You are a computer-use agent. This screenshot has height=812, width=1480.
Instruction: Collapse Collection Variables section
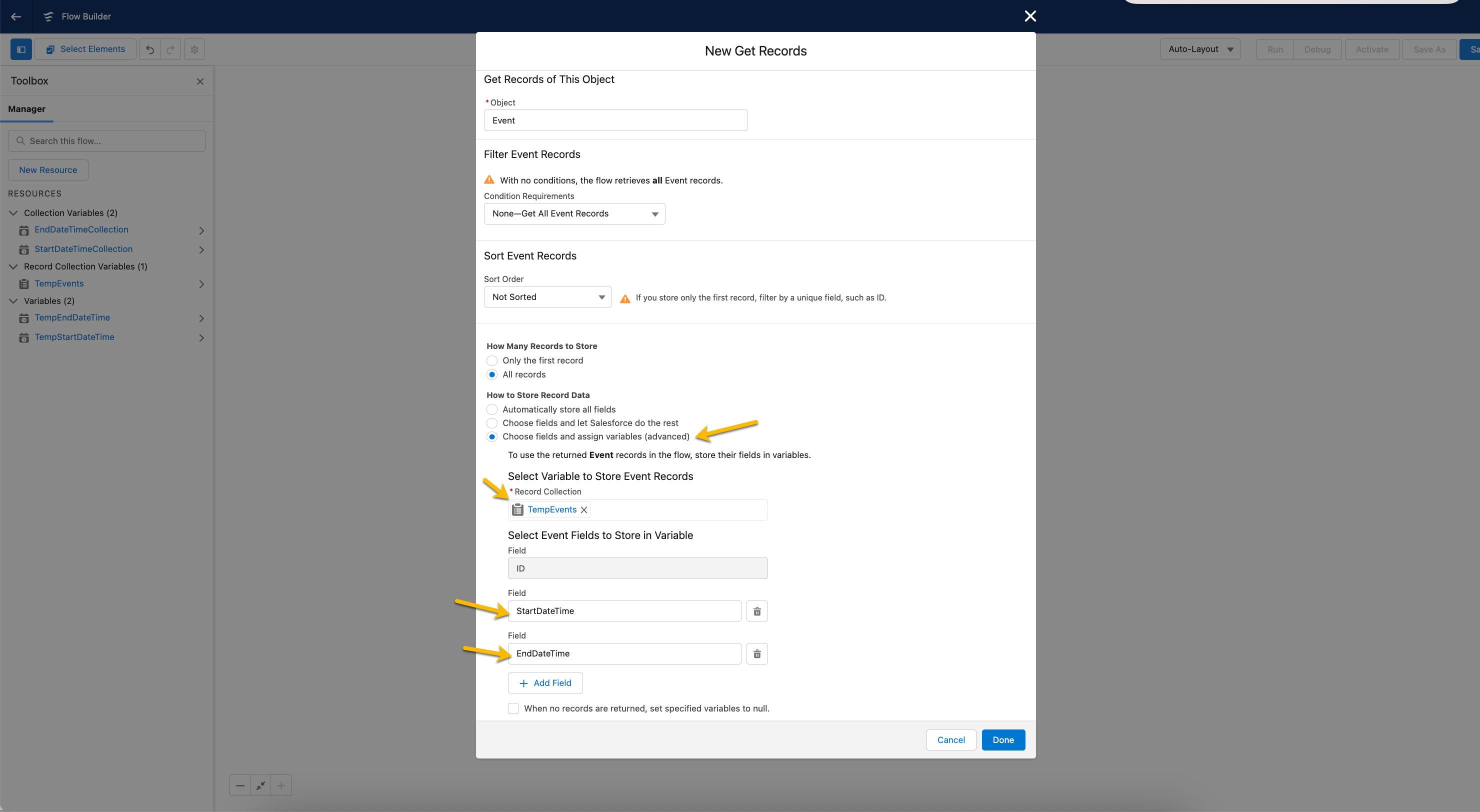(13, 213)
